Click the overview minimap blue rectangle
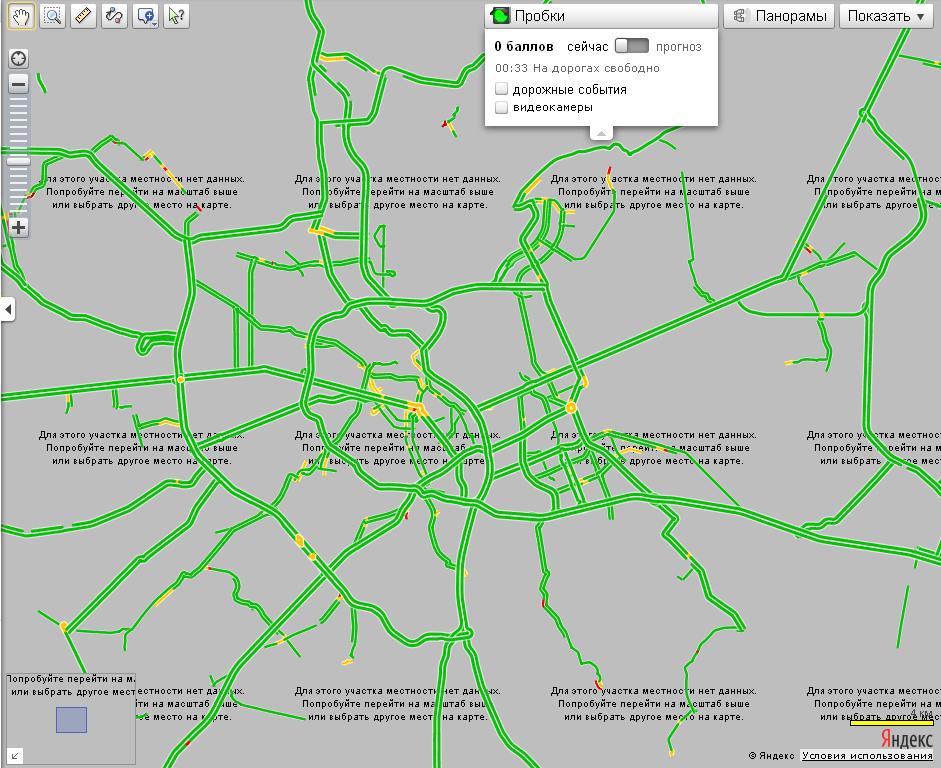The height and width of the screenshot is (768, 941). tap(71, 720)
